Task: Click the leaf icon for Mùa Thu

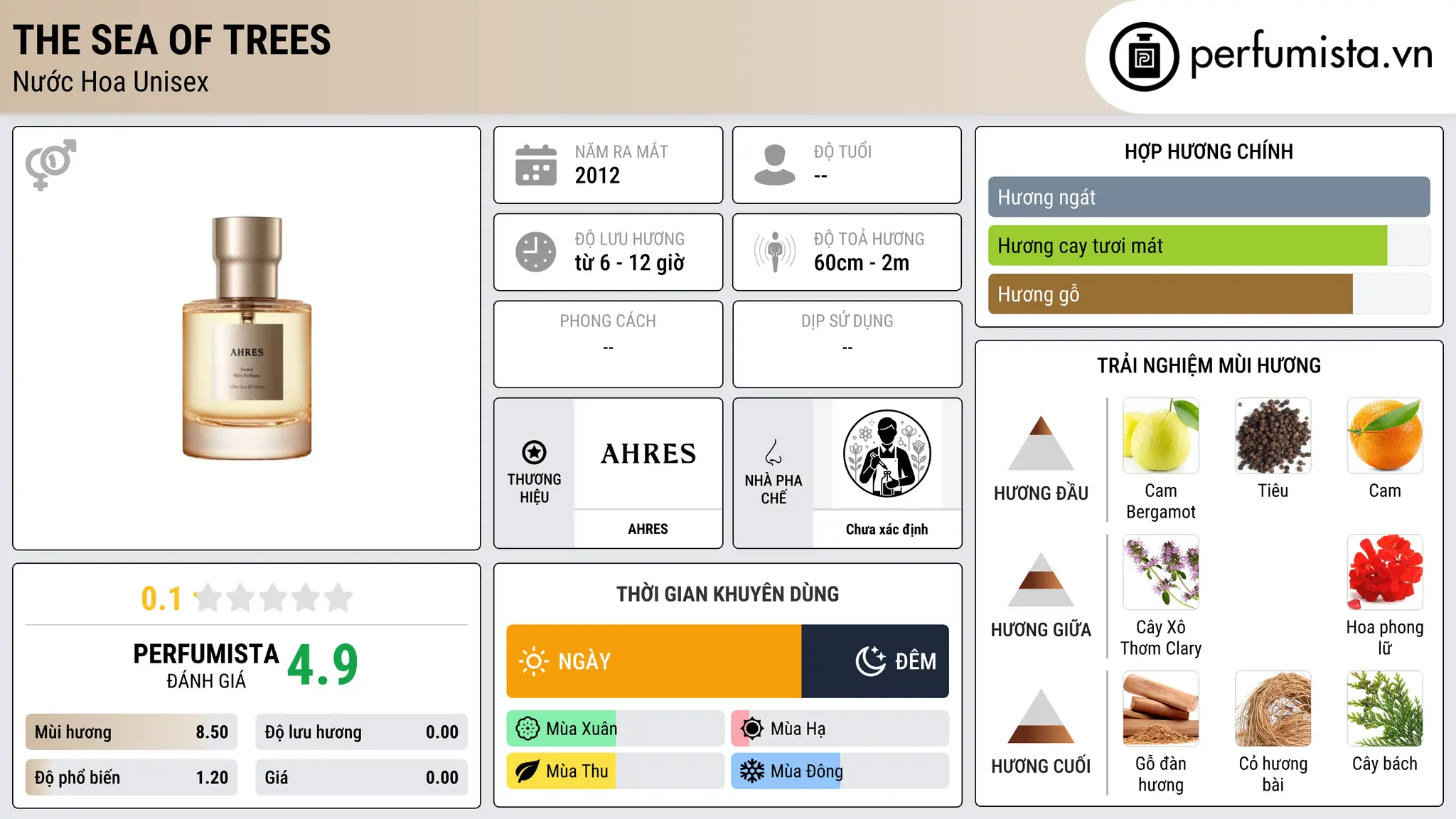Action: [528, 771]
